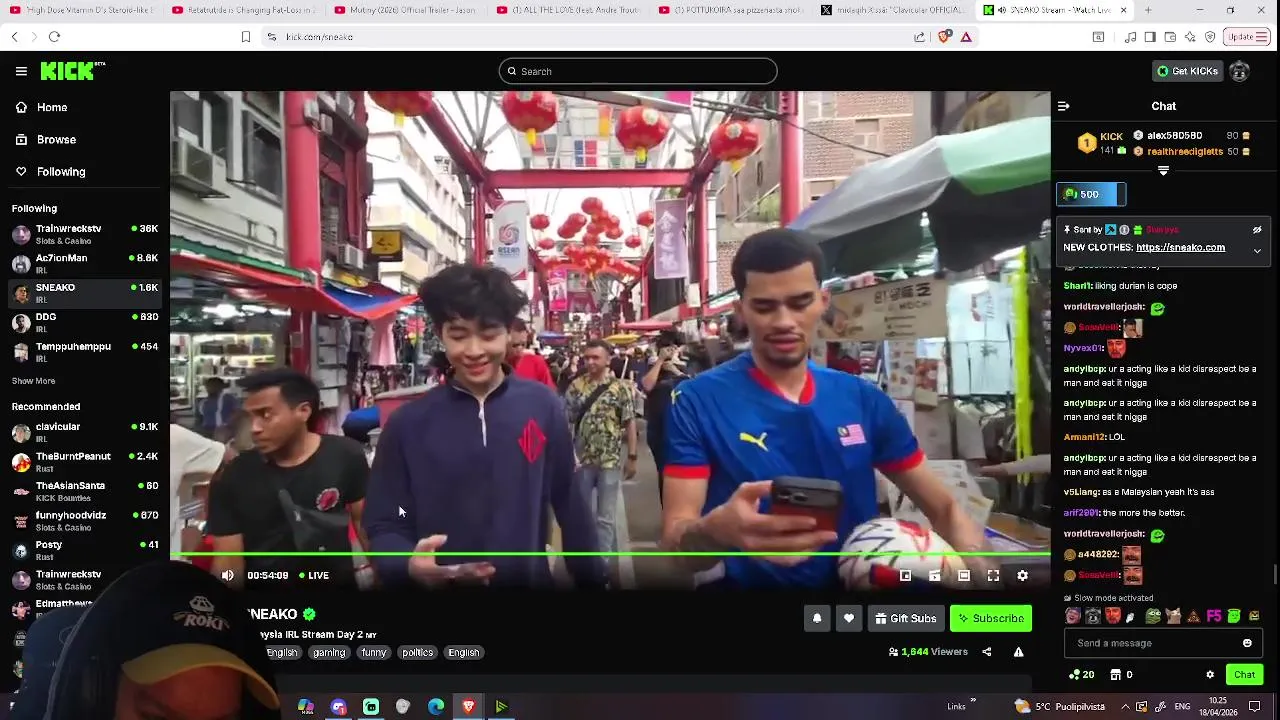
Task: Jump to LIVE in the player
Action: click(x=314, y=575)
